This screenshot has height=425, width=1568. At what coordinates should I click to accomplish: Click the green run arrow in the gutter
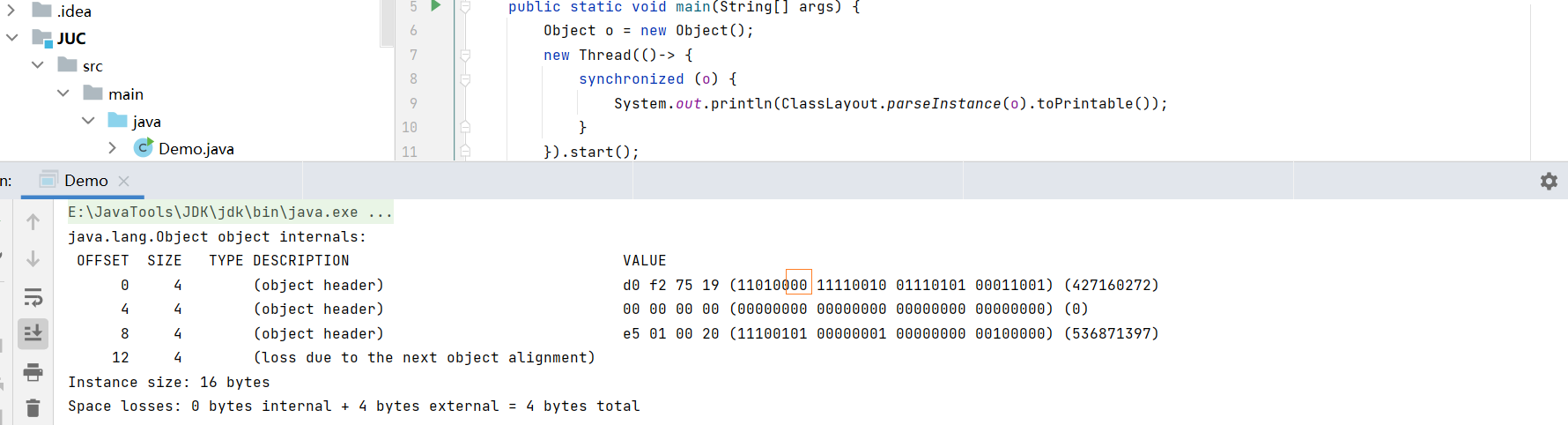(x=436, y=6)
